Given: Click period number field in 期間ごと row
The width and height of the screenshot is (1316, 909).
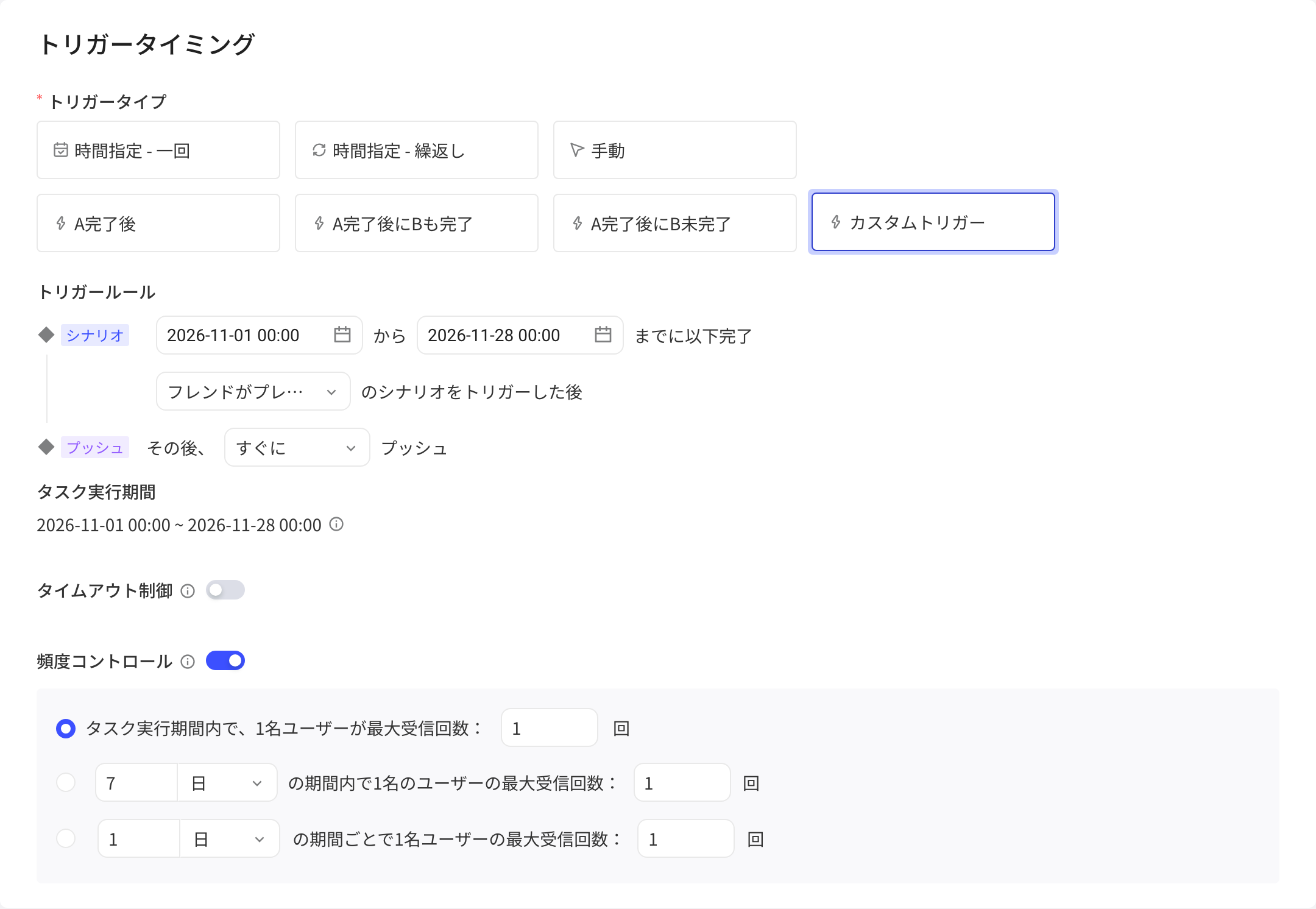Looking at the screenshot, I should pyautogui.click(x=139, y=838).
